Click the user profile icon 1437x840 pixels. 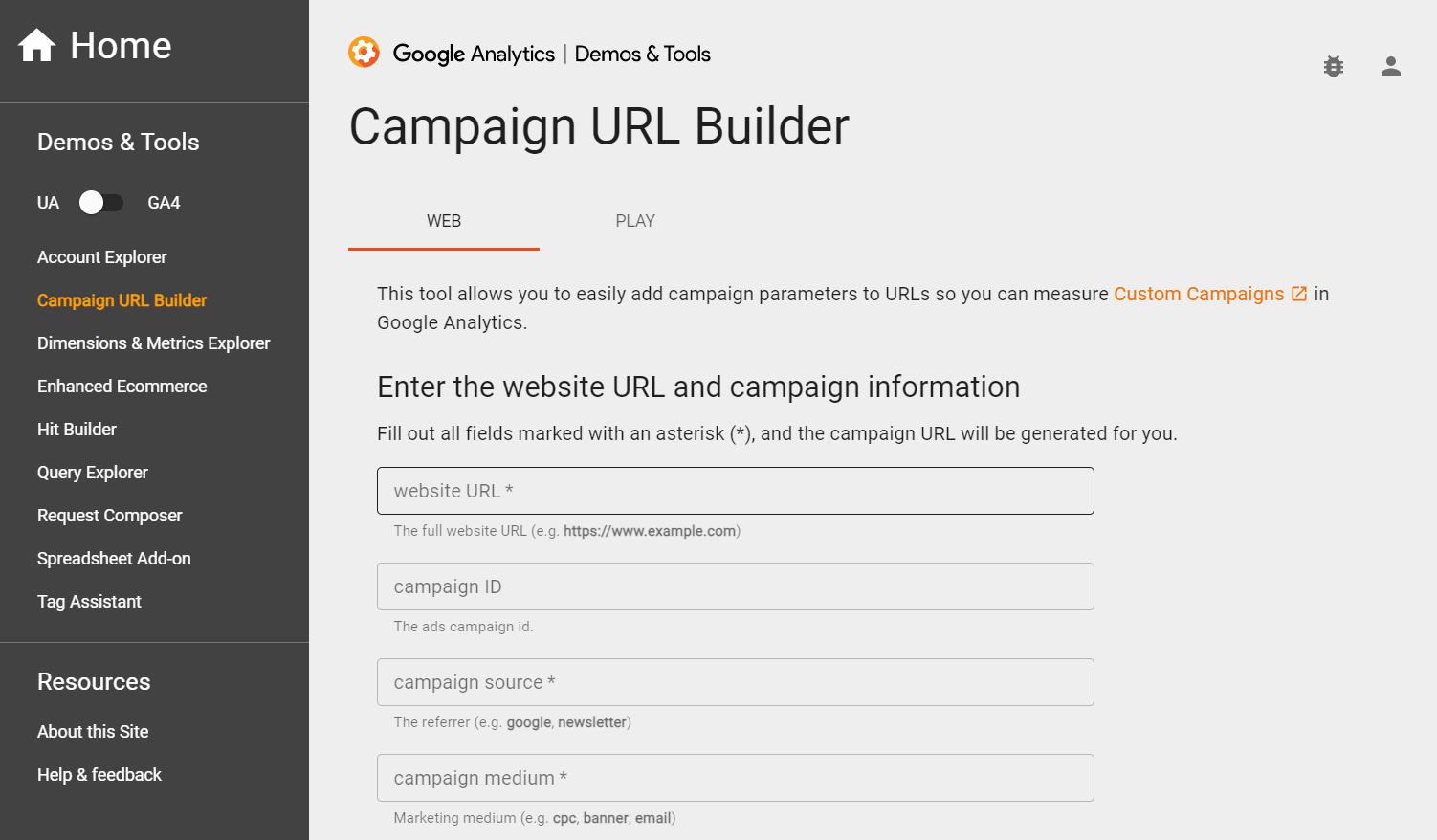tap(1391, 66)
